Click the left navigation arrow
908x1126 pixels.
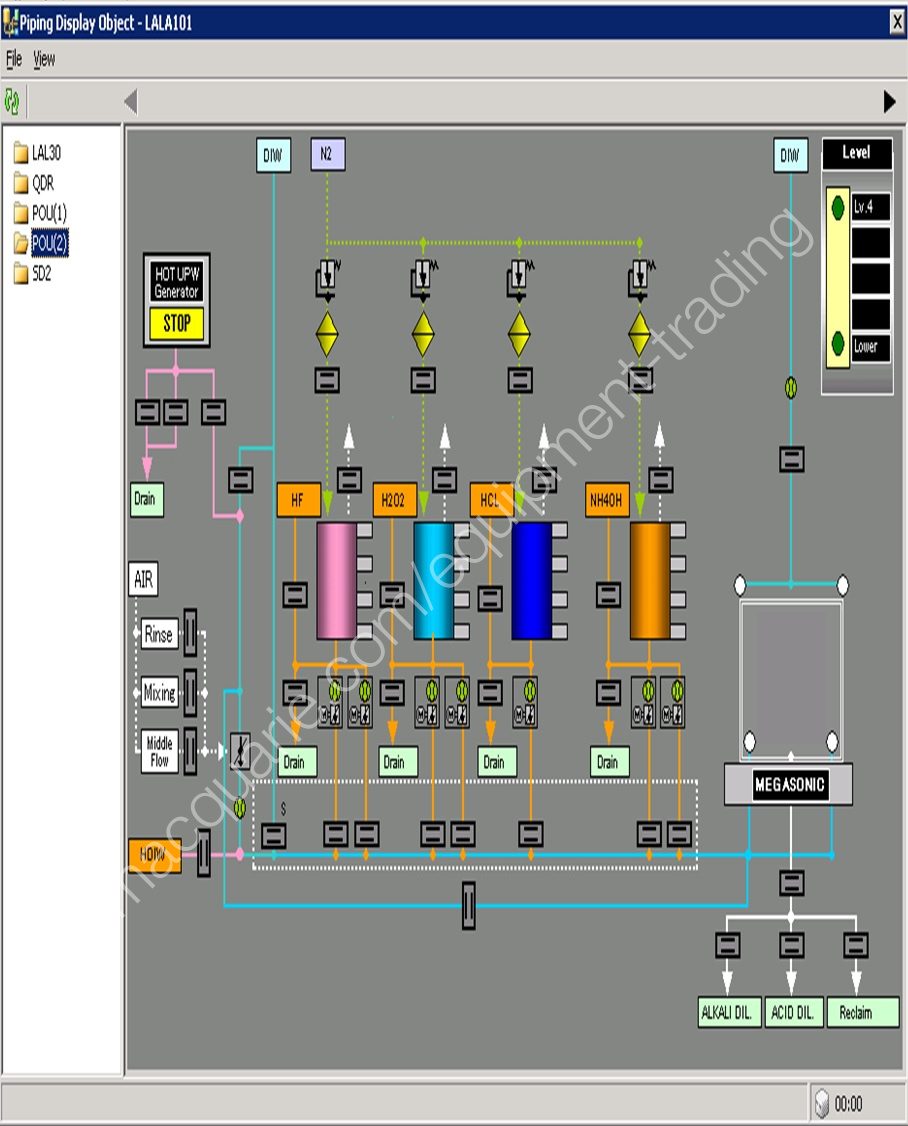pos(130,101)
